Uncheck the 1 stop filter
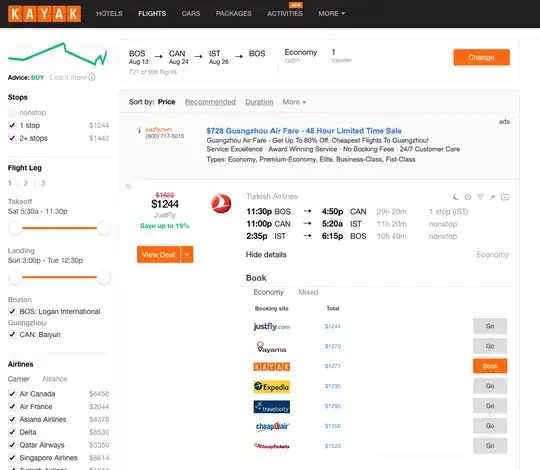This screenshot has width=540, height=470. pos(12,125)
